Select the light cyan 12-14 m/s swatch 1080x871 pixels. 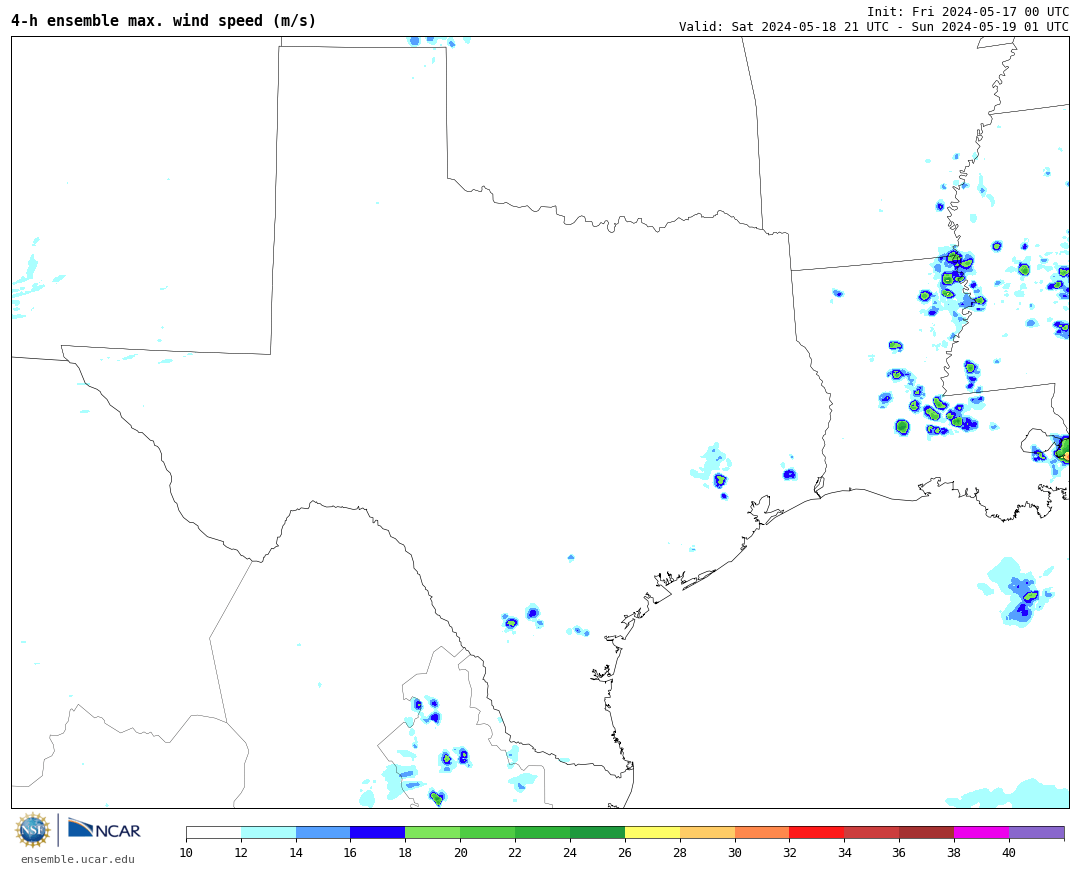269,832
